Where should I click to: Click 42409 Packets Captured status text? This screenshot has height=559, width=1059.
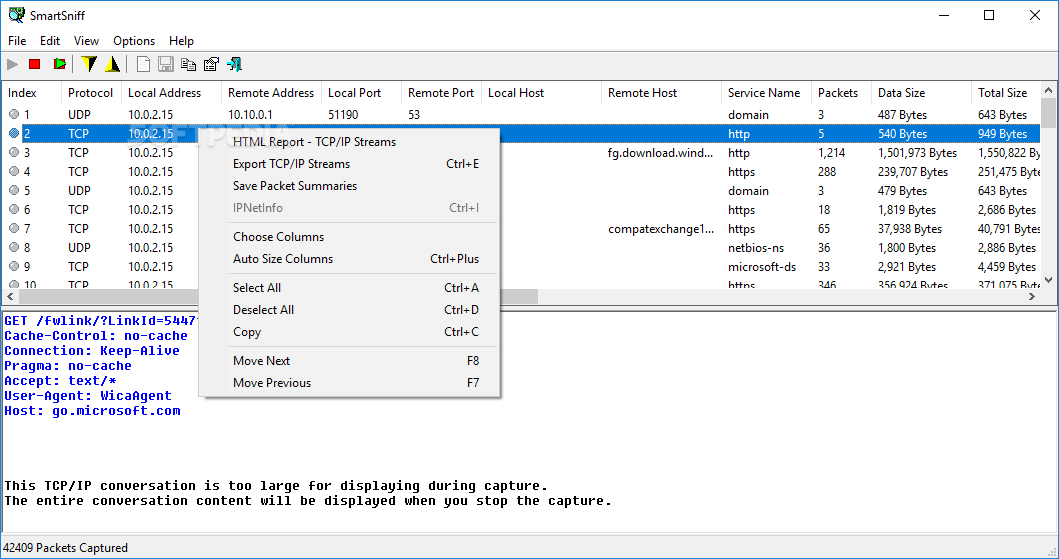[66, 548]
